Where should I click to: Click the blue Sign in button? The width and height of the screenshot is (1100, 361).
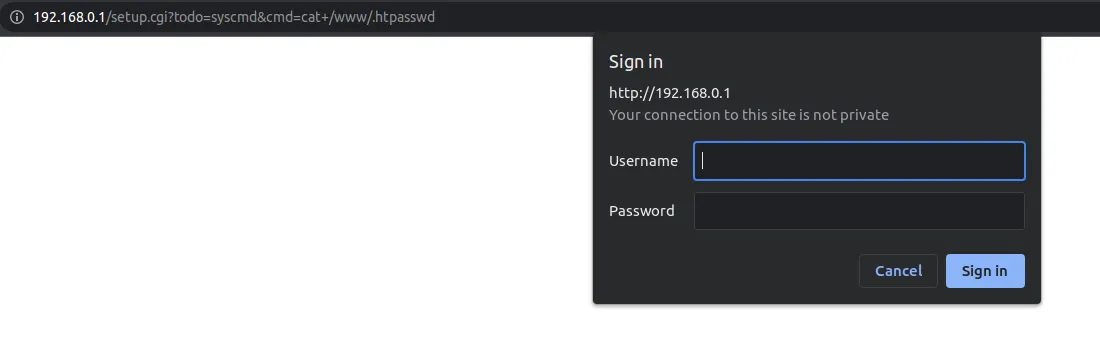click(985, 271)
